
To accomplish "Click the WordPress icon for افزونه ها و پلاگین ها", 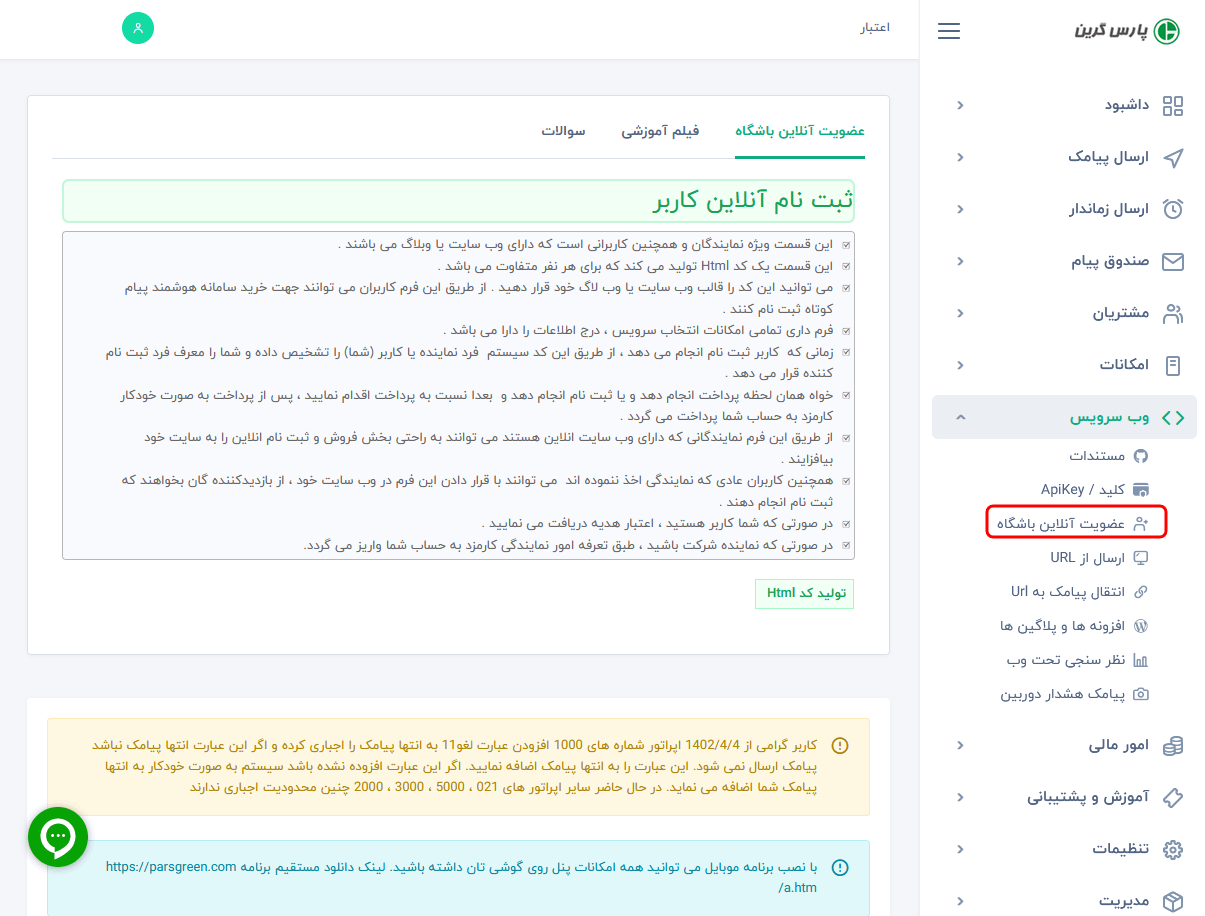I will [x=1143, y=626].
